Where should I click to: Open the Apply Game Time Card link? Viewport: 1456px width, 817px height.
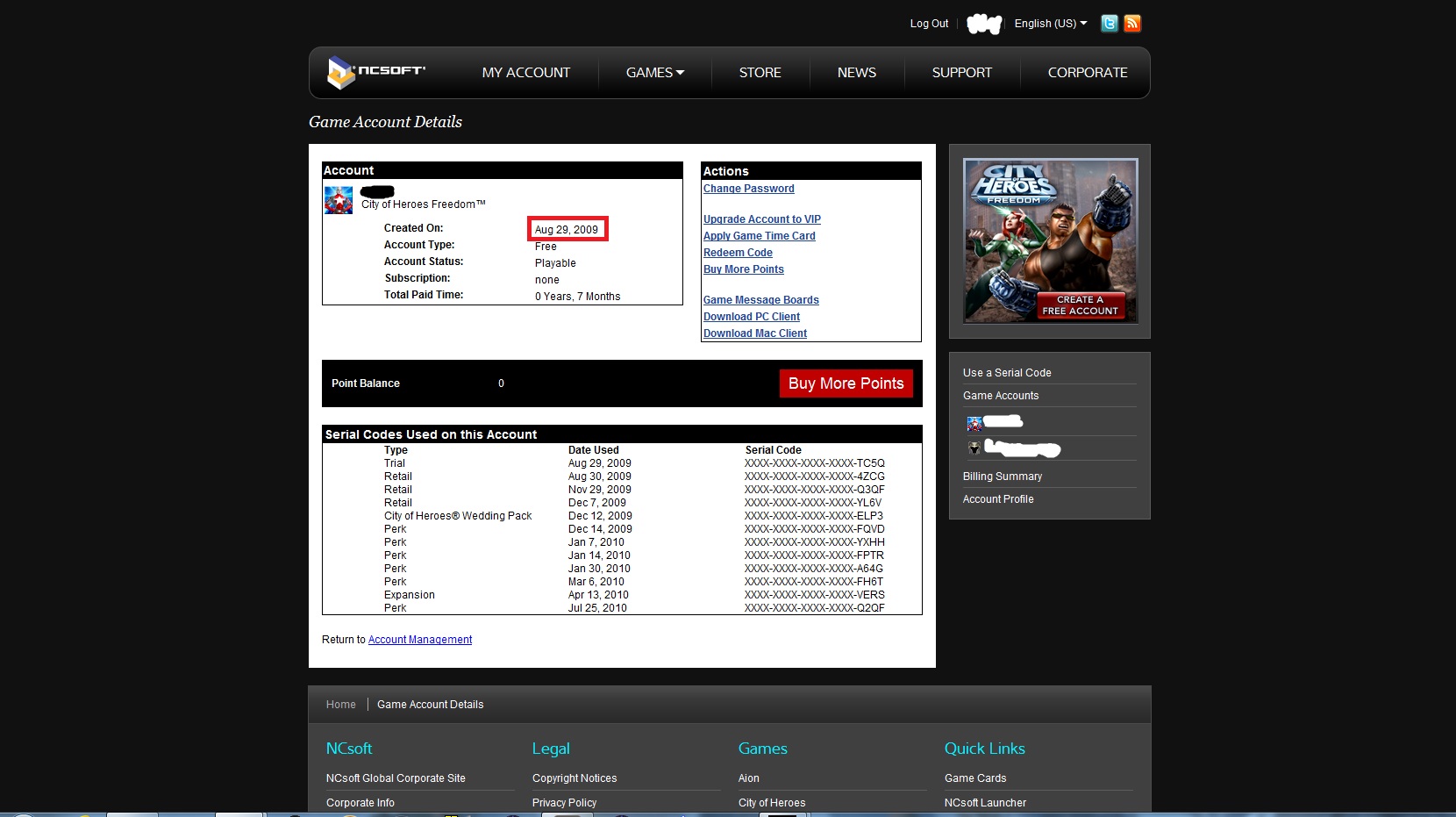[760, 236]
